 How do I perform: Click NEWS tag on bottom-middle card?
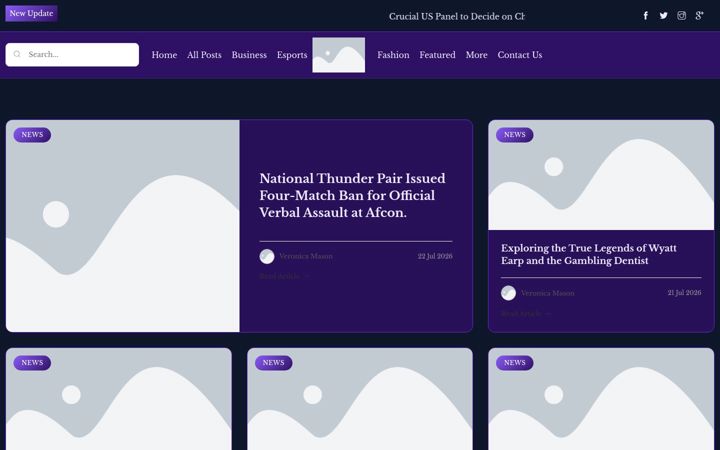pyautogui.click(x=274, y=363)
